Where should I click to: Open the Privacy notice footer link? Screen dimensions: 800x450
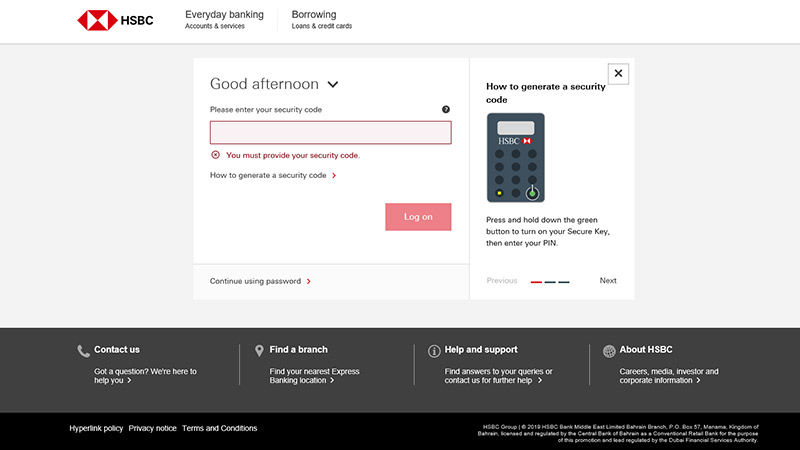(x=153, y=428)
